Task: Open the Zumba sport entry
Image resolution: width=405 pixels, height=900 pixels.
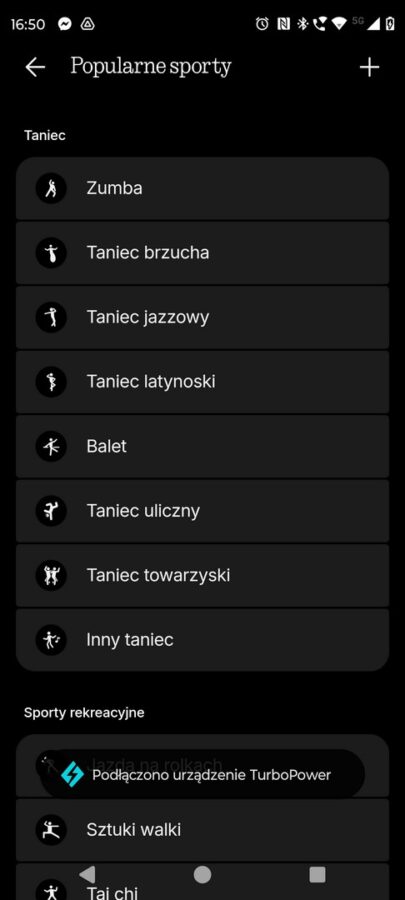Action: pos(202,188)
